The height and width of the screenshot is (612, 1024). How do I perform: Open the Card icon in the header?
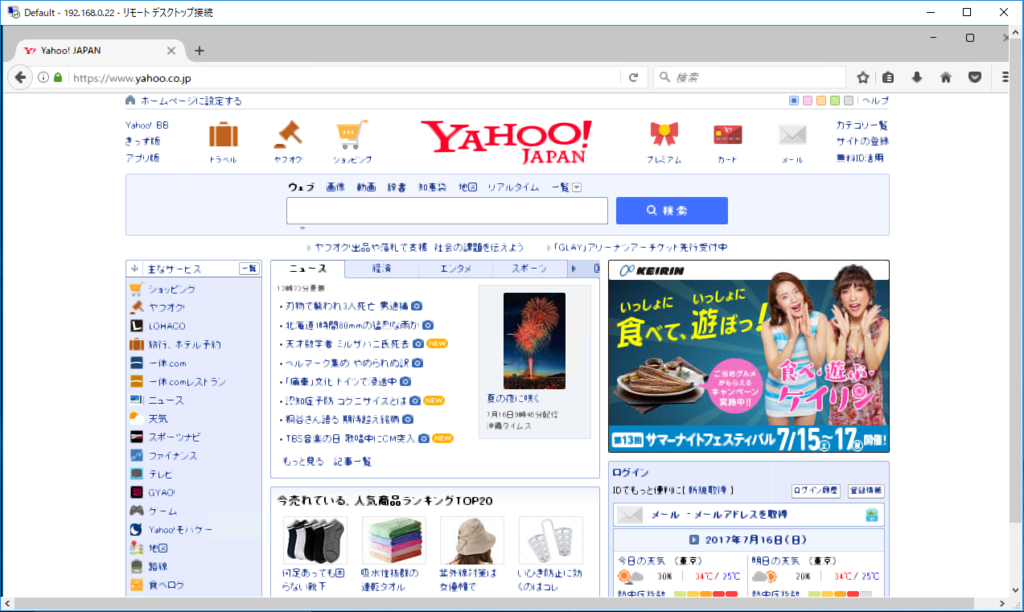[728, 135]
